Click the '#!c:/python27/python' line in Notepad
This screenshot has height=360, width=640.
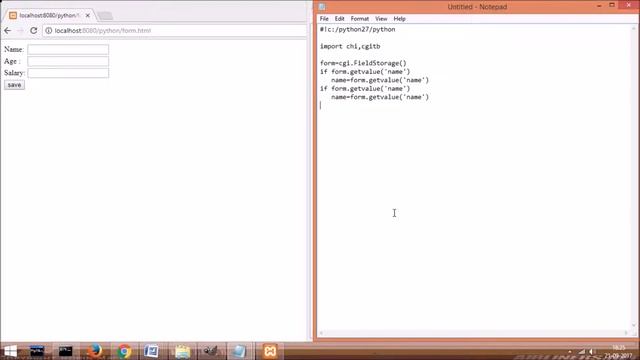tap(358, 29)
